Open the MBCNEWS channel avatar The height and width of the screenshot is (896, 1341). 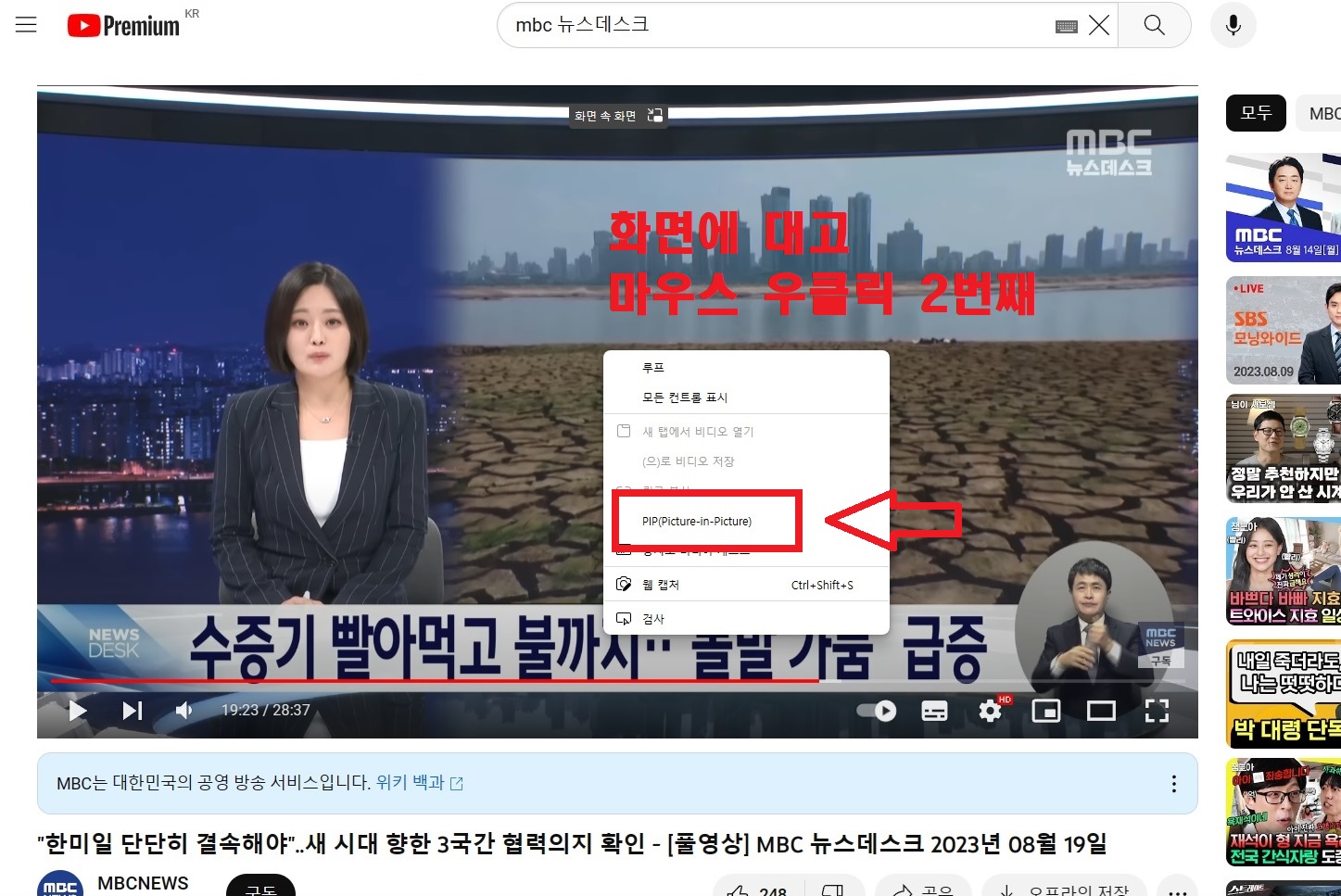(x=60, y=885)
